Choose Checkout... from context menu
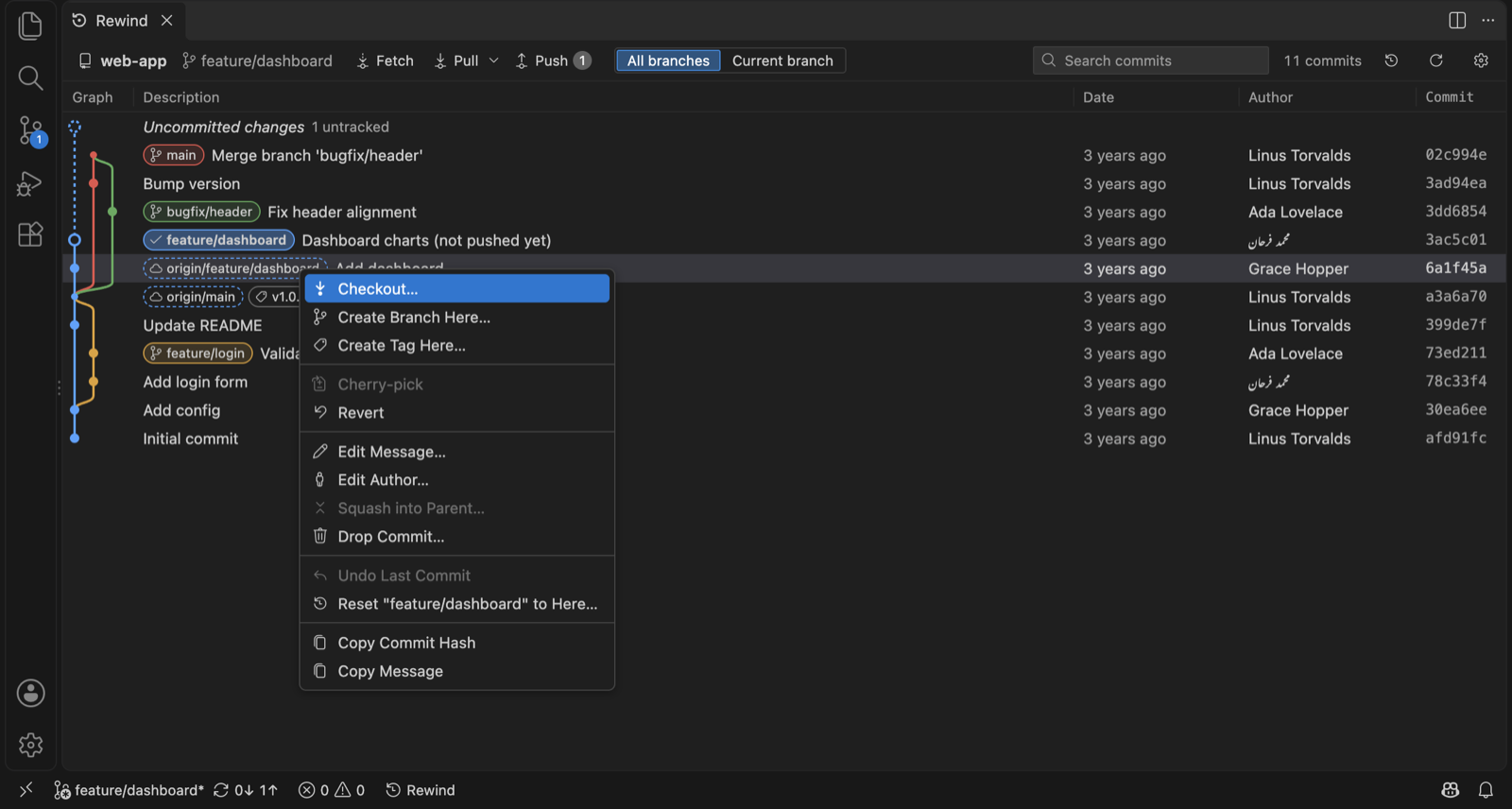 point(456,288)
